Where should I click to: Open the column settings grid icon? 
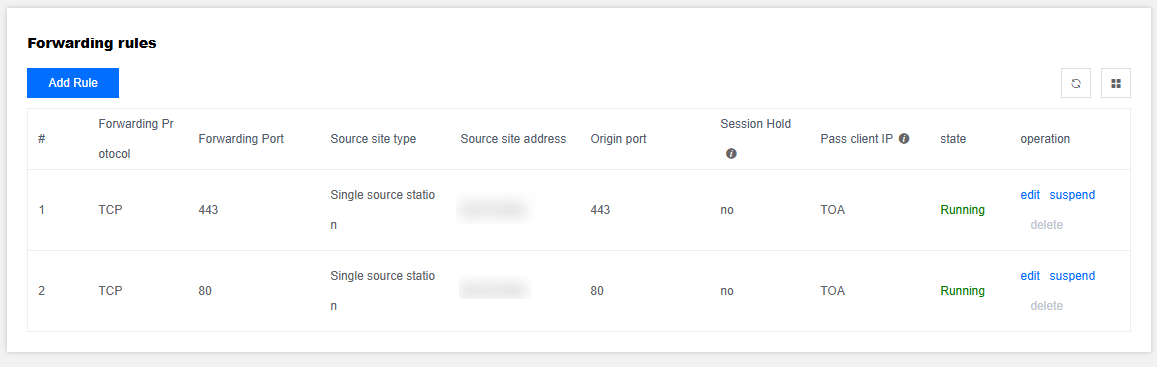click(1116, 83)
